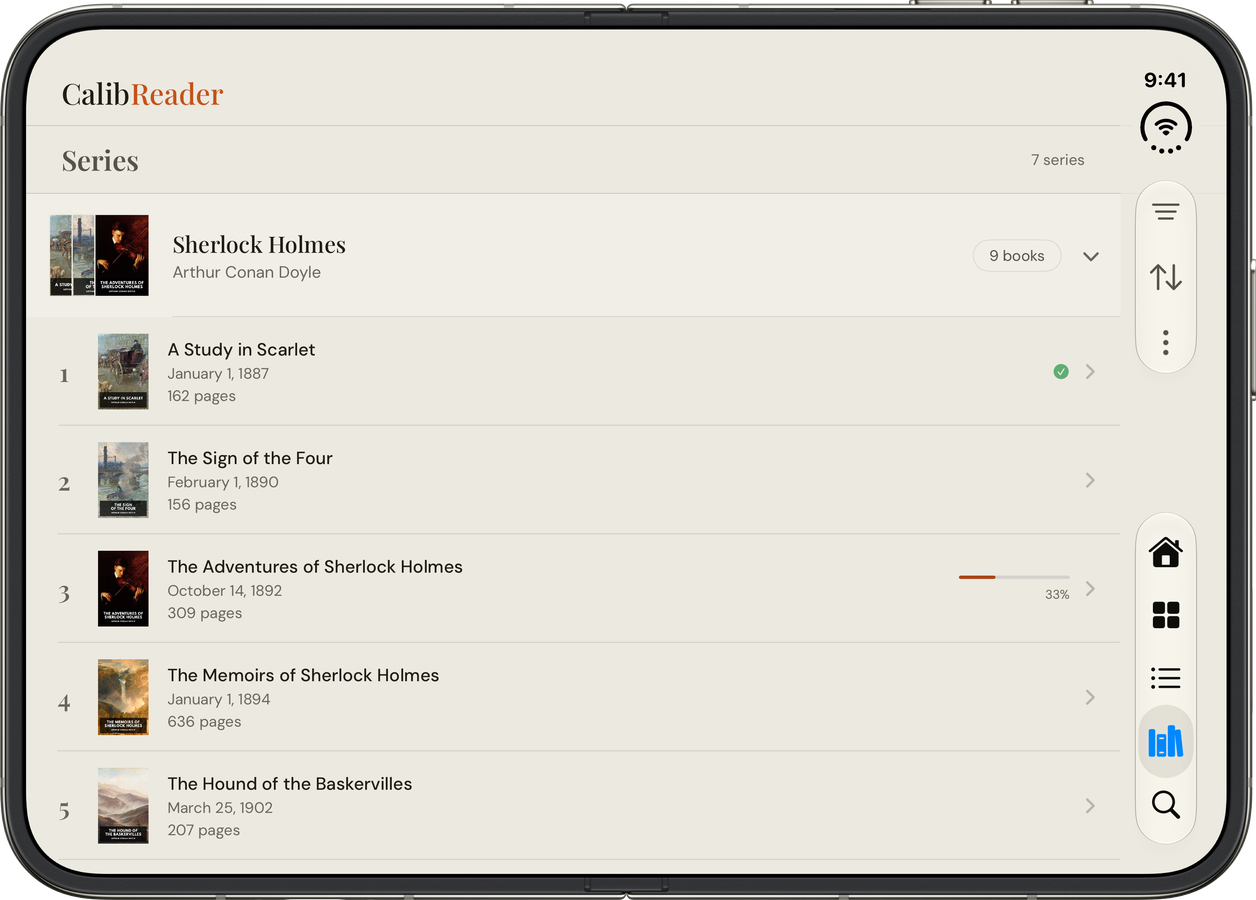Viewport: 1256px width, 900px height.
Task: Tap the 9 books badge
Action: pyautogui.click(x=1016, y=256)
